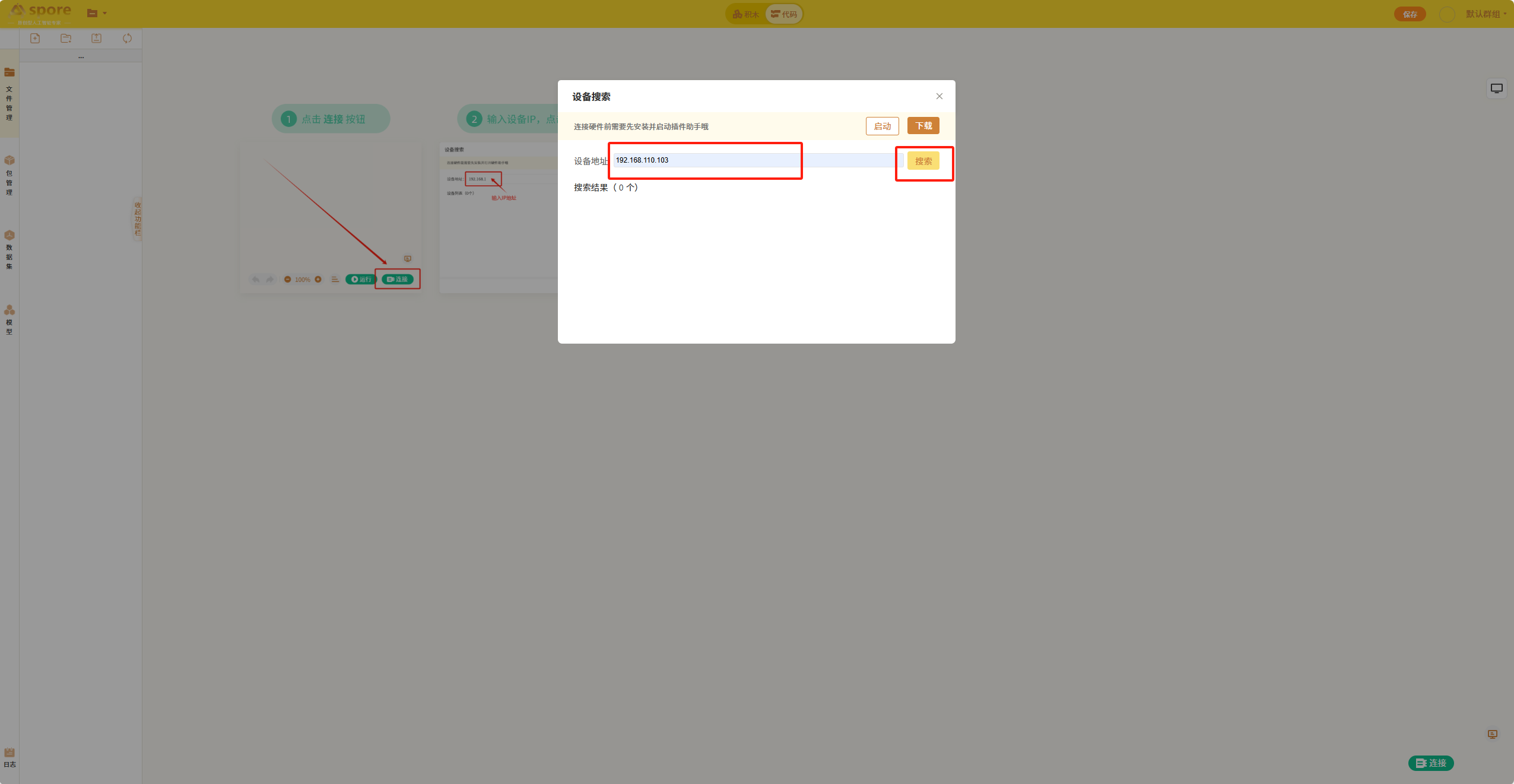Click the upload file icon
This screenshot has height=784, width=1514.
(96, 39)
